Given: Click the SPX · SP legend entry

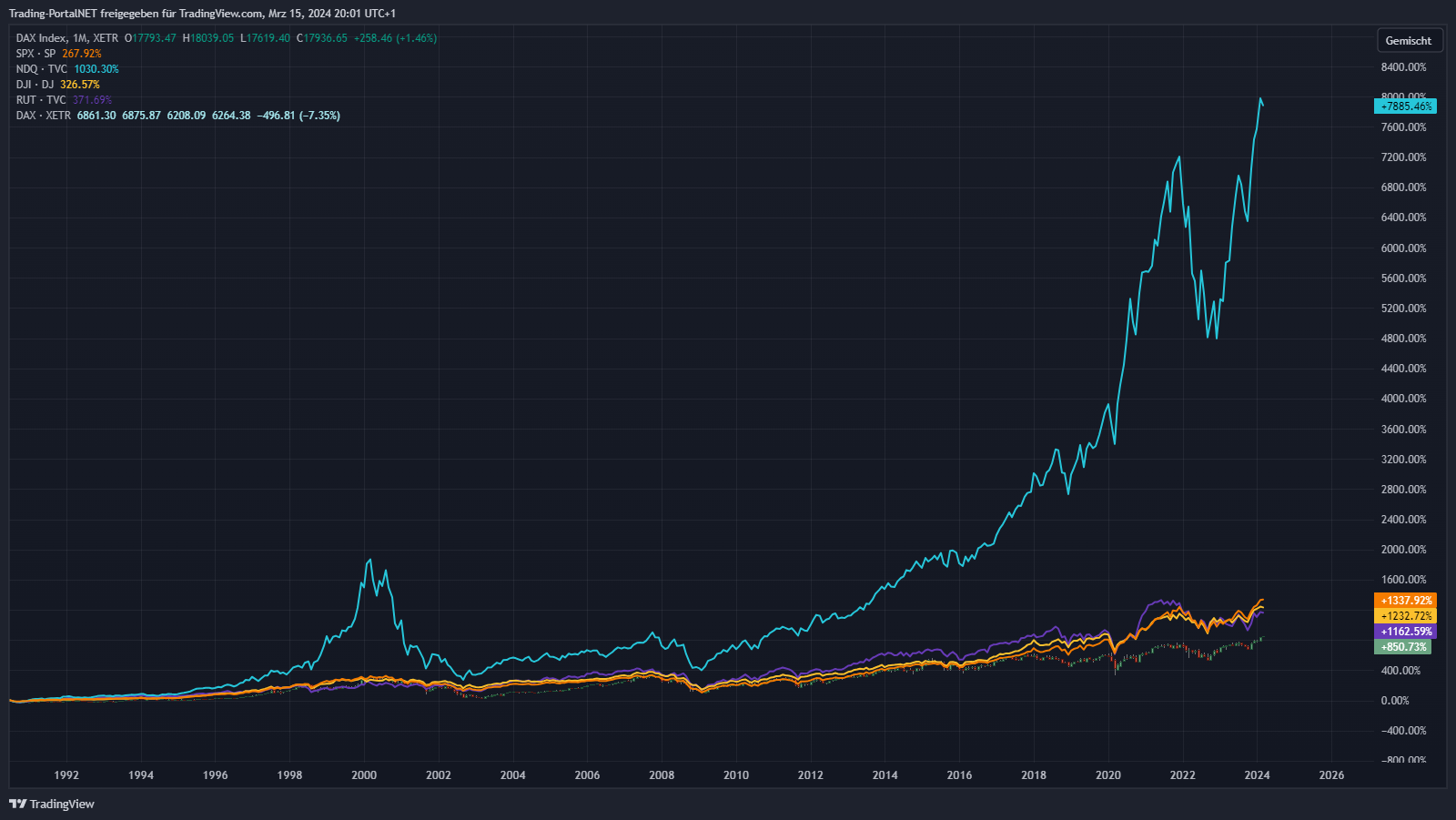Looking at the screenshot, I should [35, 54].
